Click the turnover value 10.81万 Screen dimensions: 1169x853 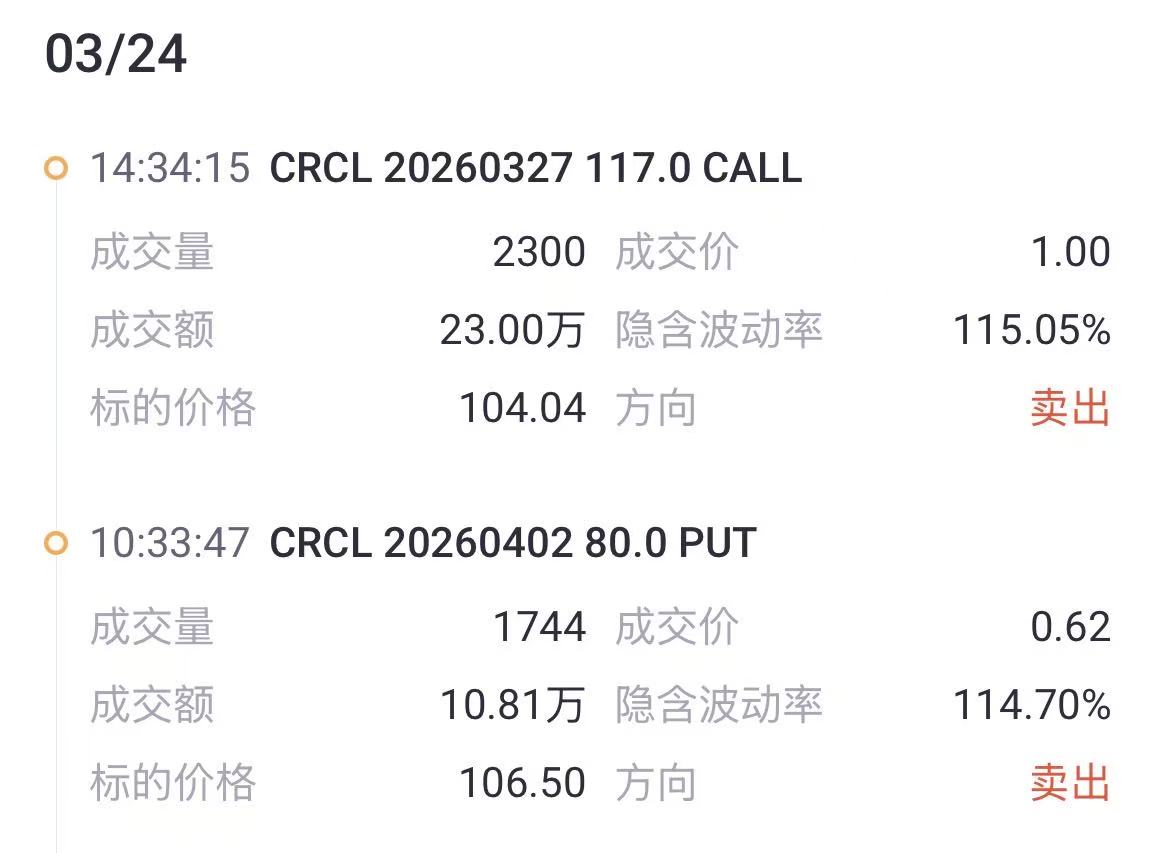click(x=512, y=705)
